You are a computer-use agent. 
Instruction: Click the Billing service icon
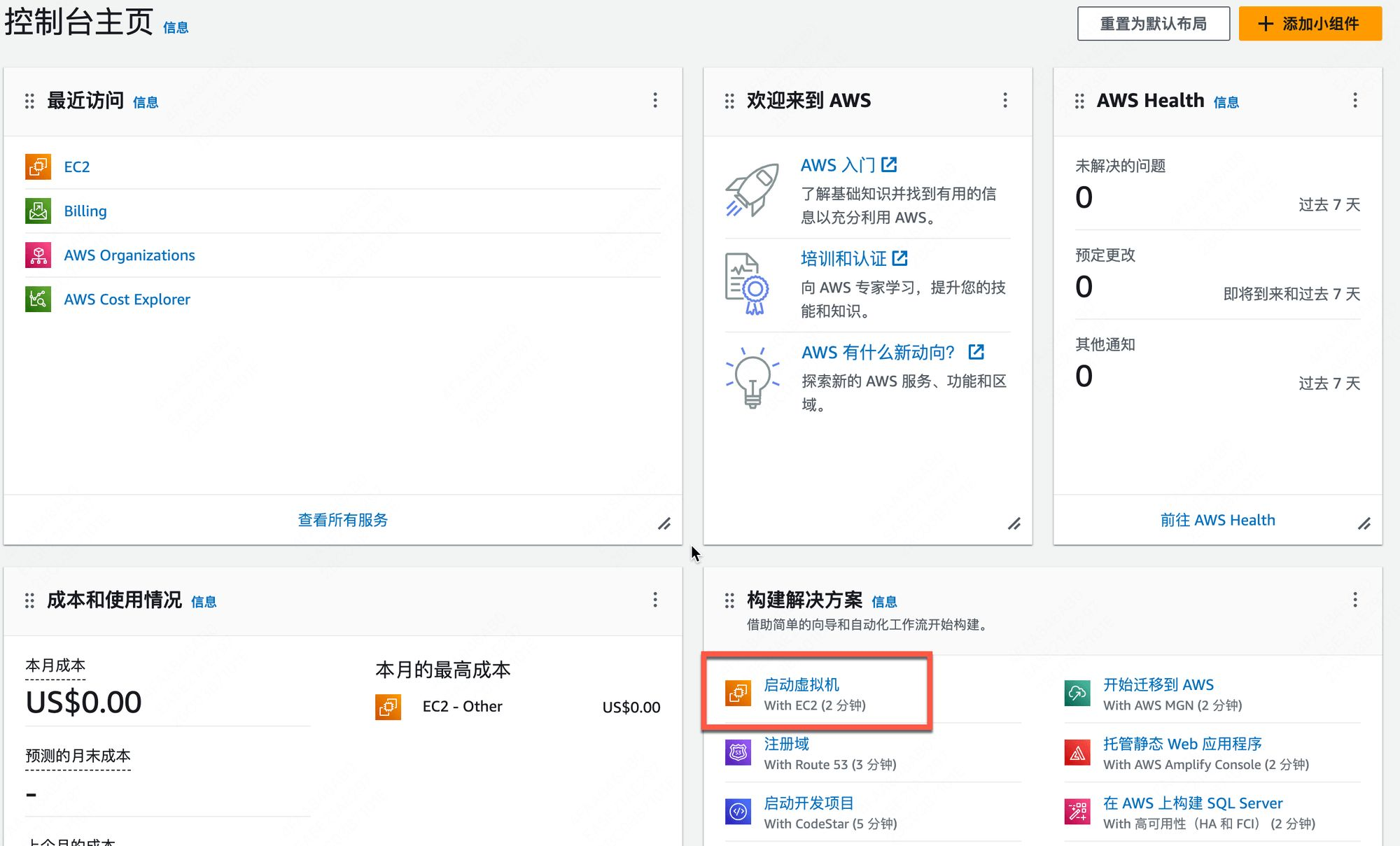click(38, 211)
